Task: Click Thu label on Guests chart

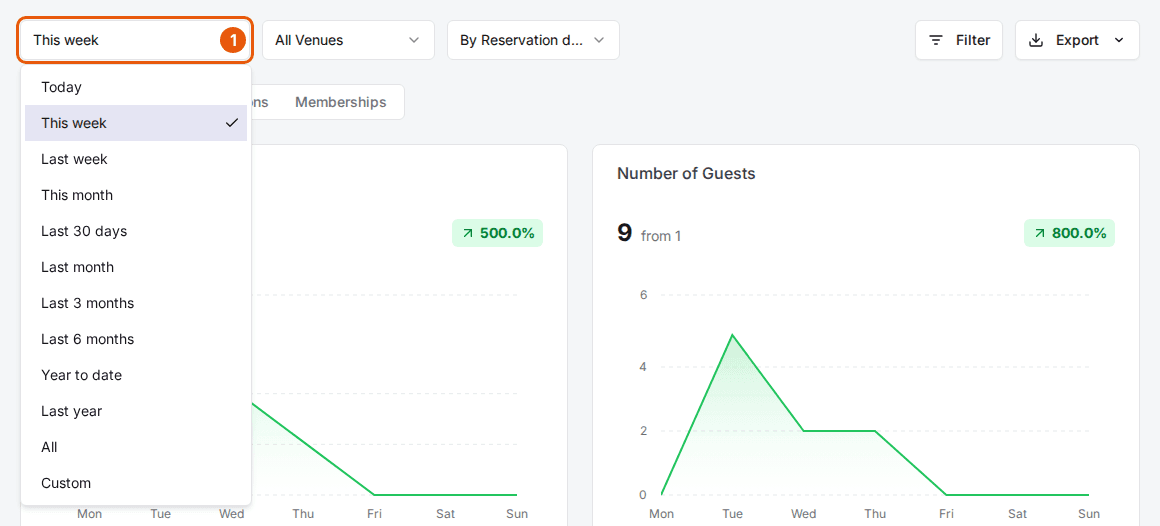Action: click(x=875, y=513)
